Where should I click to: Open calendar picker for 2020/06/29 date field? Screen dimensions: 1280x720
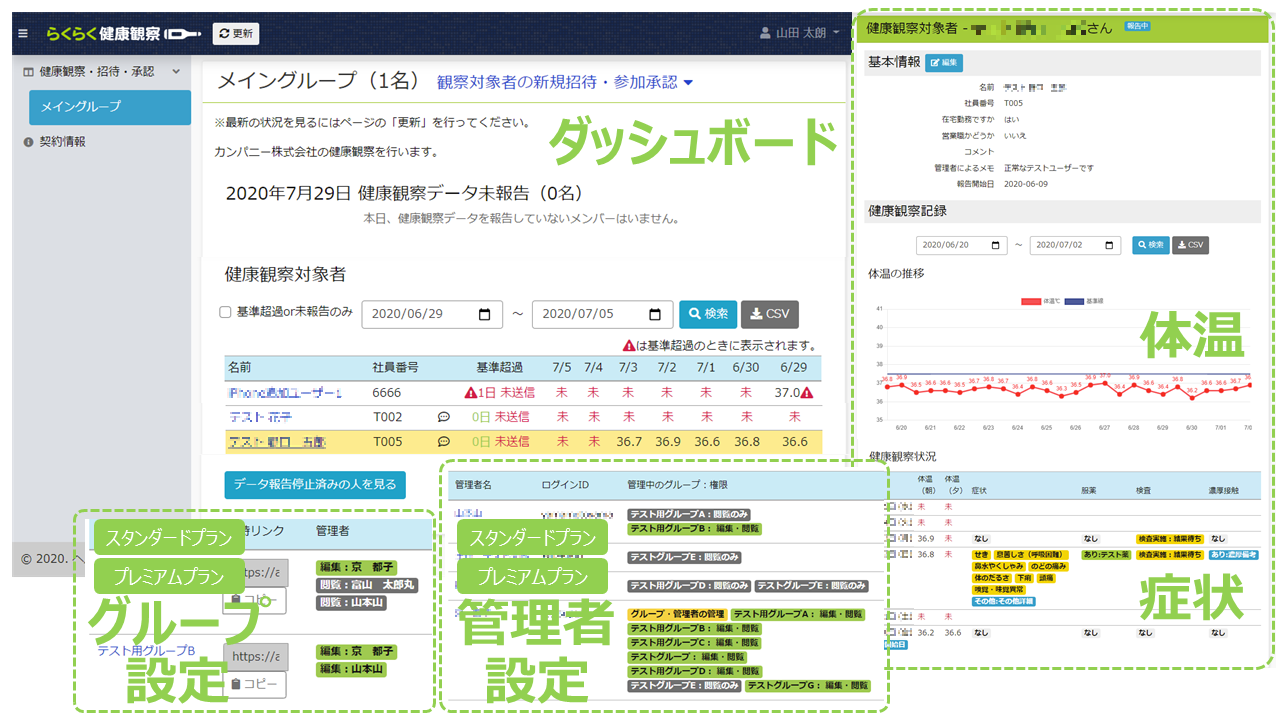click(x=485, y=314)
